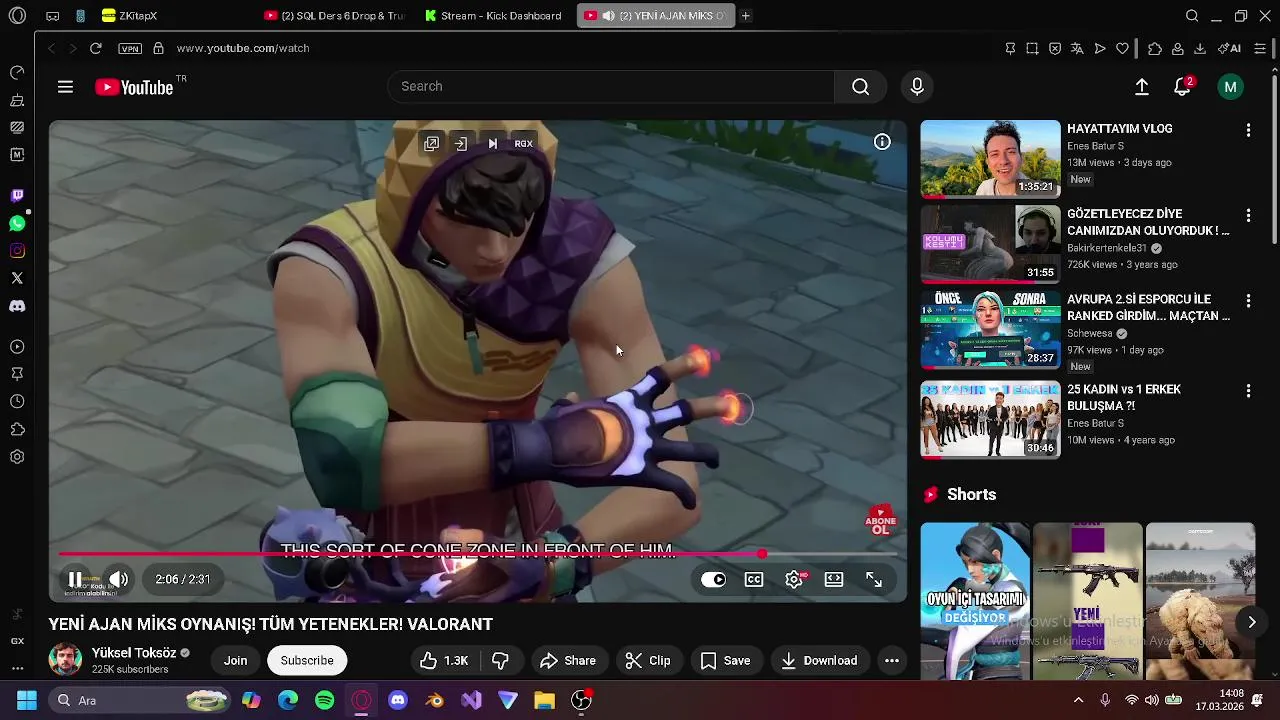1280x720 pixels.
Task: Bookmark the page with the heart icon
Action: click(x=1122, y=48)
